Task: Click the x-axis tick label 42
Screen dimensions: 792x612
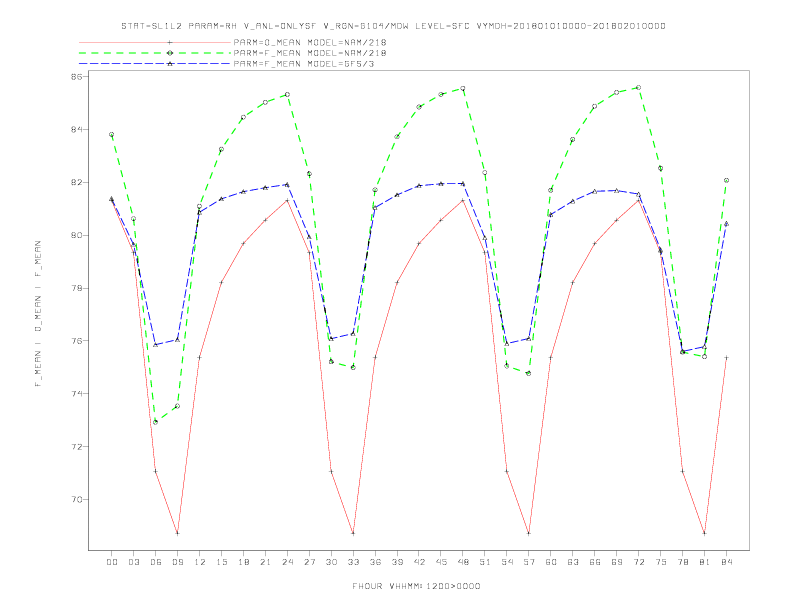Action: coord(419,562)
